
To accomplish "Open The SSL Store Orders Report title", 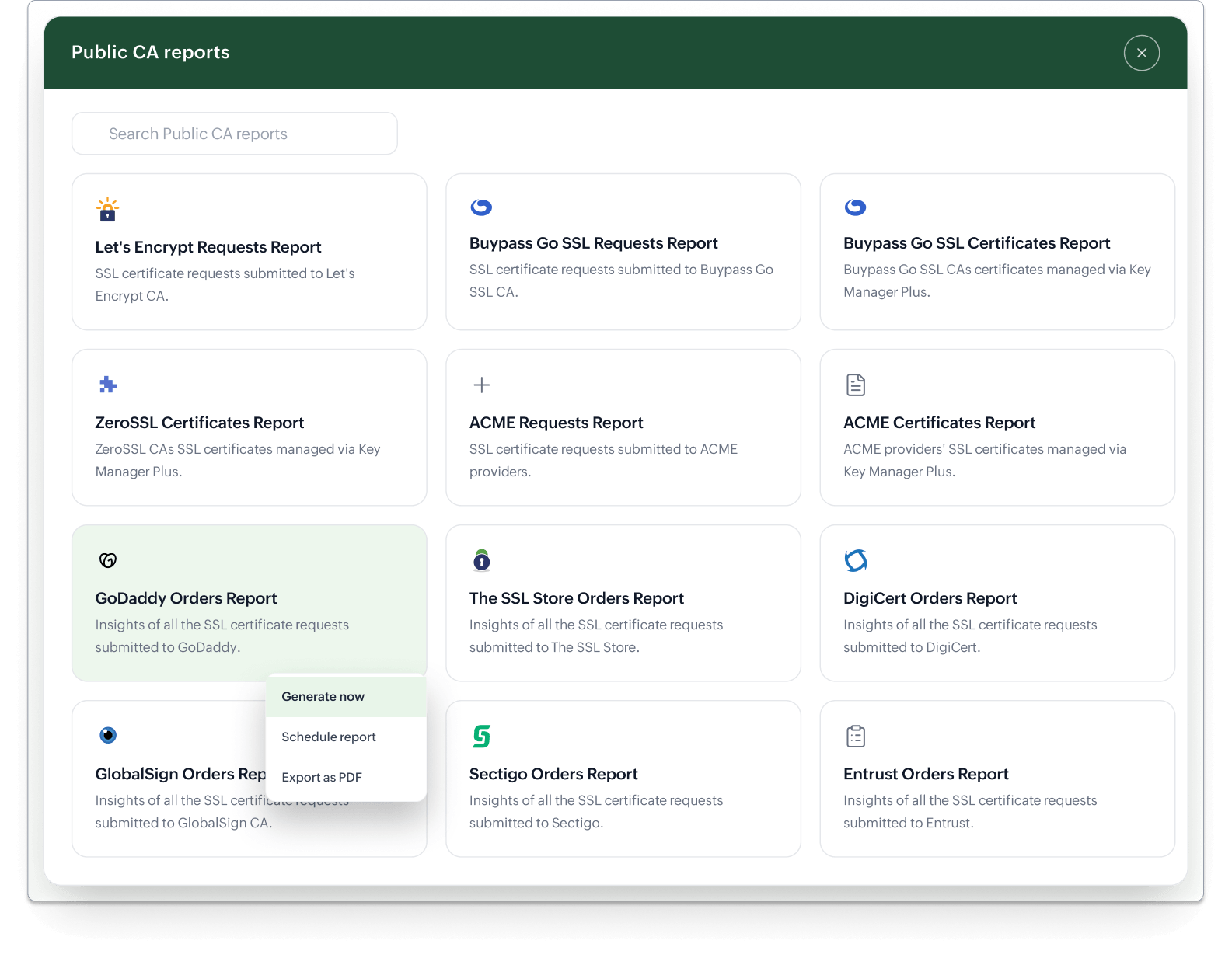I will coord(577,598).
